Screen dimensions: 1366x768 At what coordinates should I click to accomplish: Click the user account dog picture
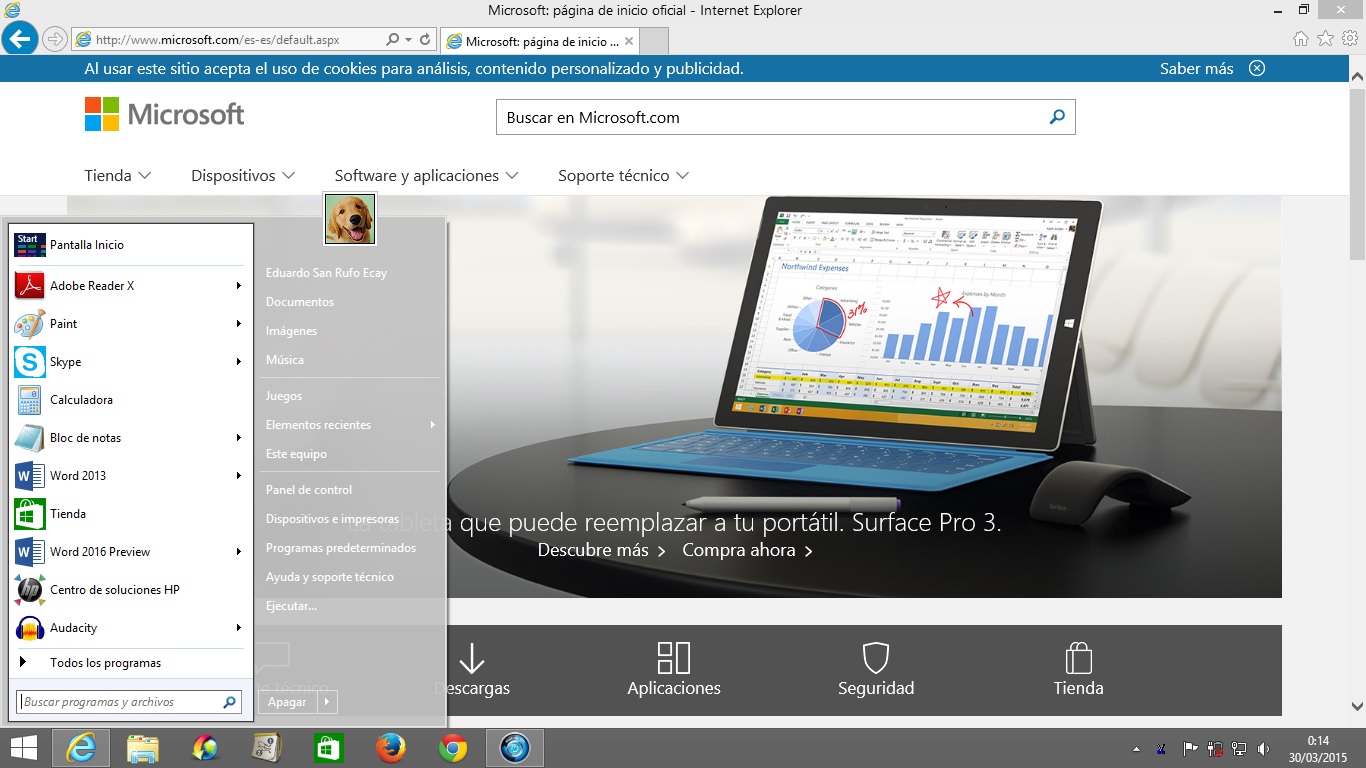pos(350,219)
